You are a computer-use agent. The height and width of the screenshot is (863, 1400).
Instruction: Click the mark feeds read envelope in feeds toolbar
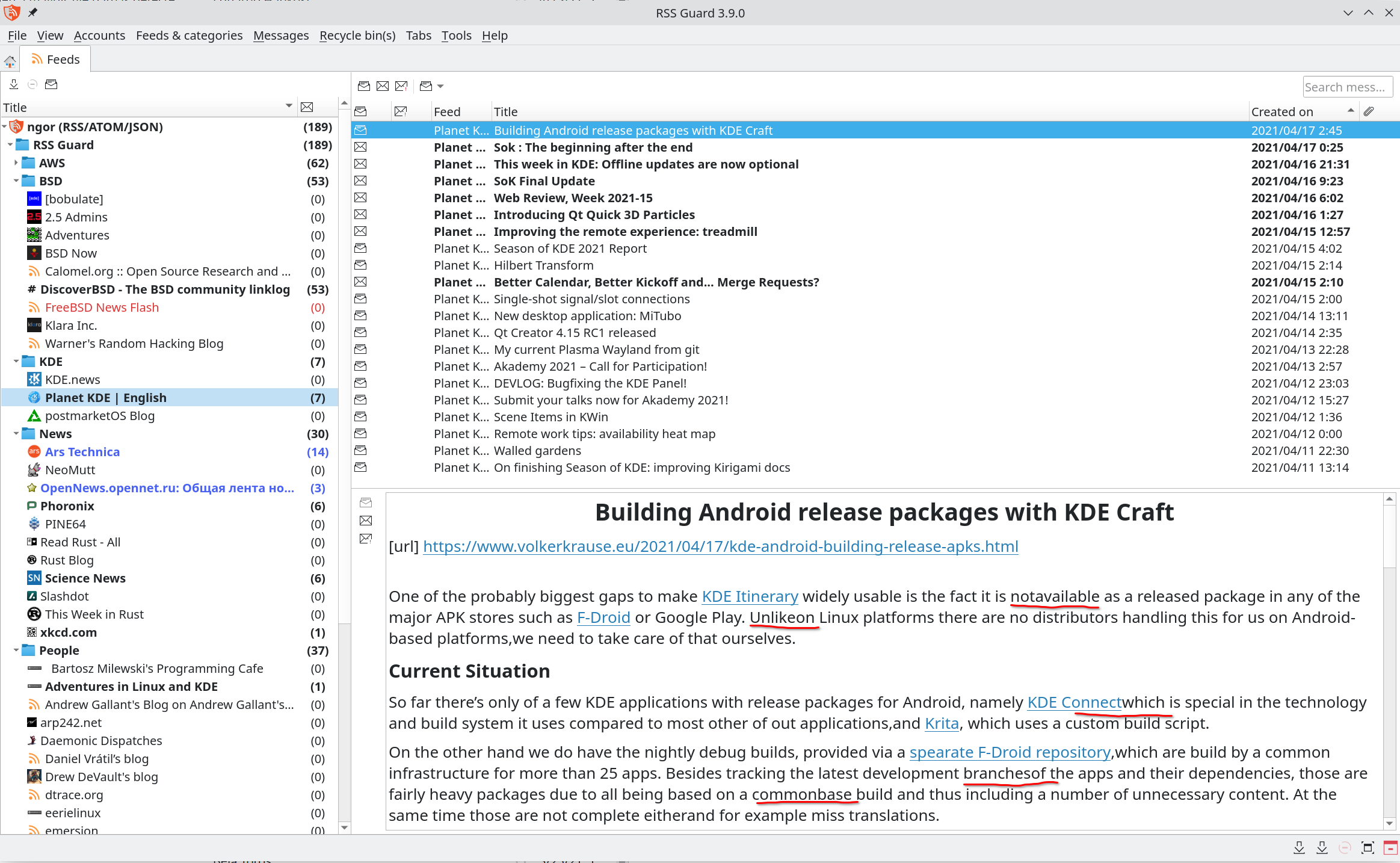pos(51,84)
